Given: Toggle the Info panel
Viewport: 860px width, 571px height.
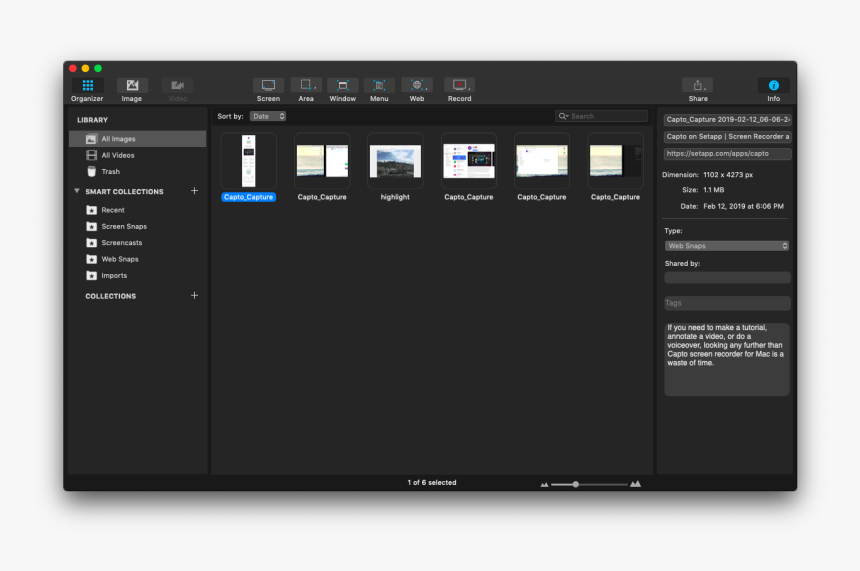Looking at the screenshot, I should click(x=773, y=86).
